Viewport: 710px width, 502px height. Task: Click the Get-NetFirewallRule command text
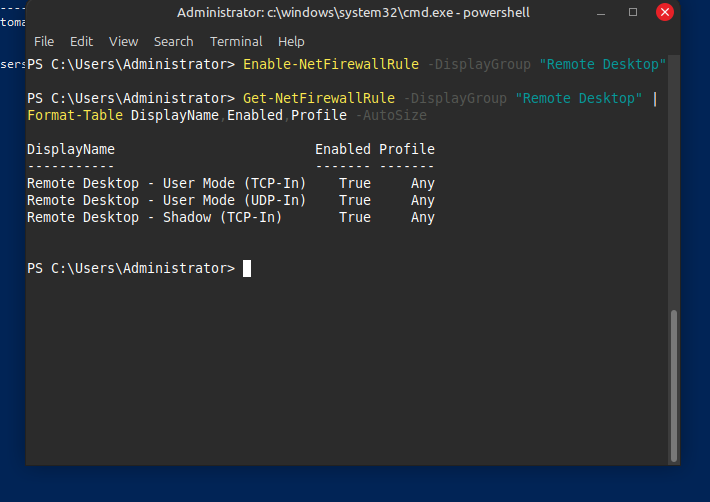(319, 98)
